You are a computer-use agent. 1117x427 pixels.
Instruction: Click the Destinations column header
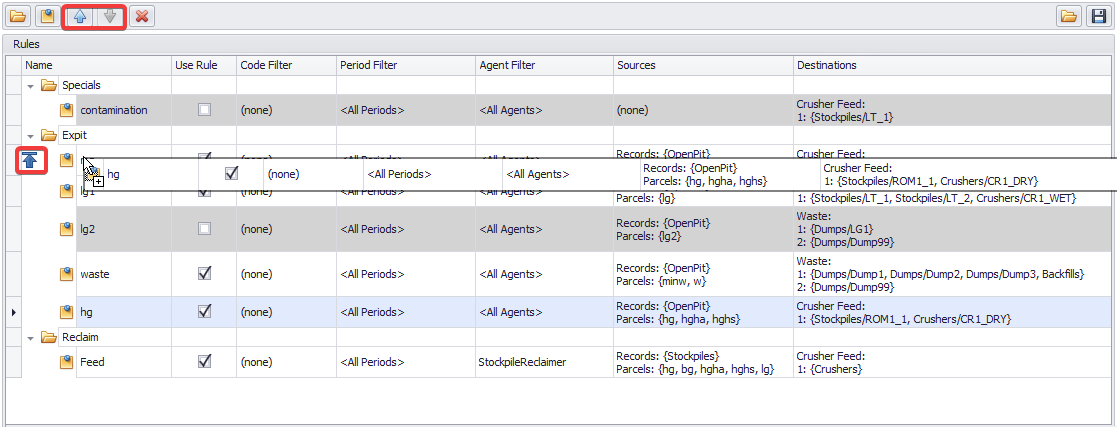[x=826, y=65]
